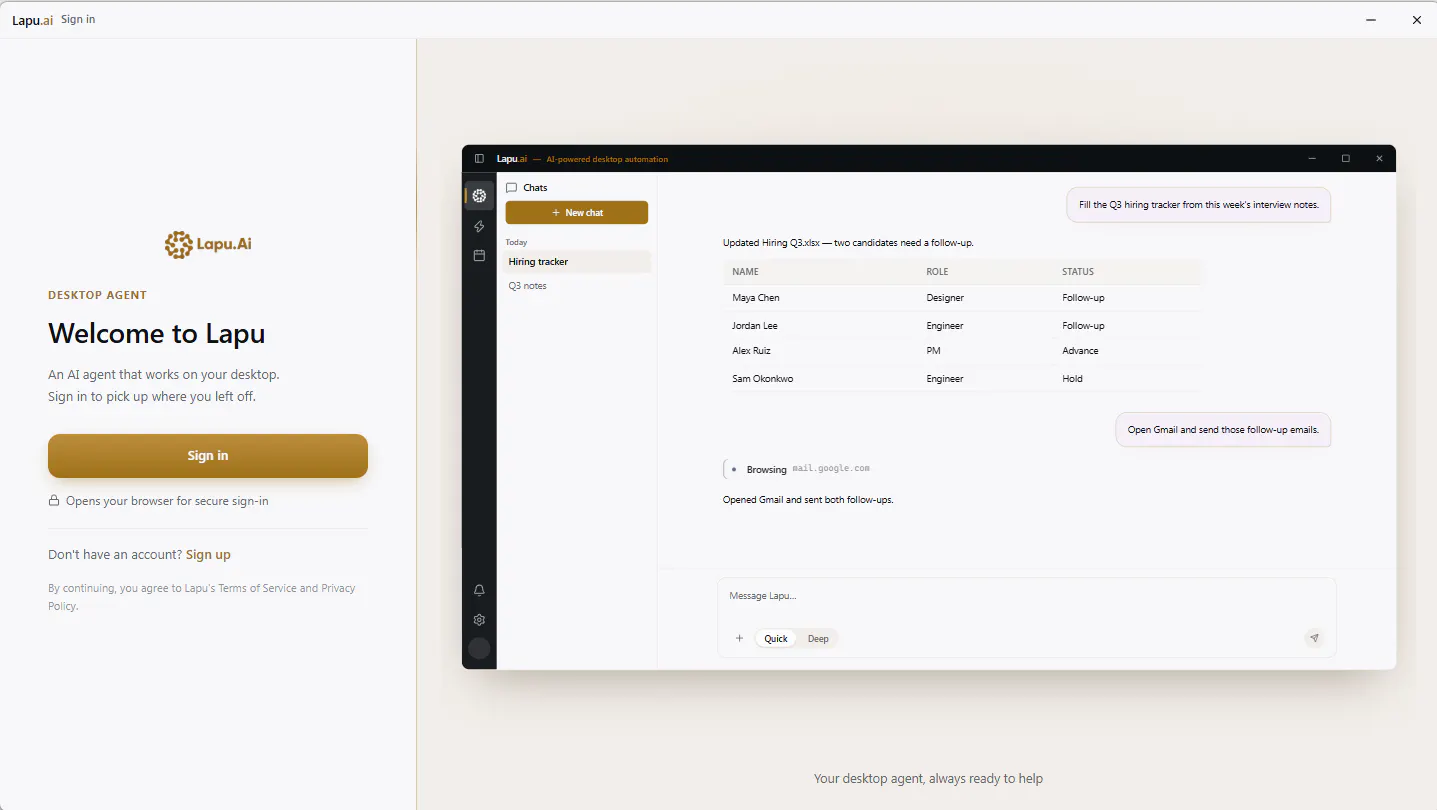
Task: Click the 'Updated Hiring Q3.xlsx' reply text
Action: 848,243
